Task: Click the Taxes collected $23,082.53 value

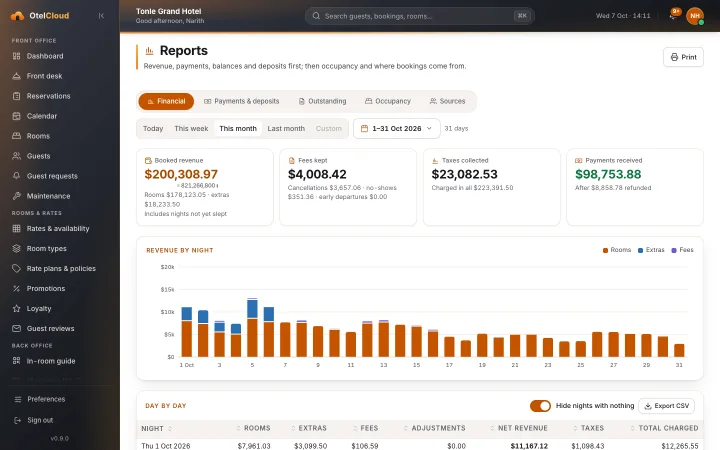Action: click(464, 174)
